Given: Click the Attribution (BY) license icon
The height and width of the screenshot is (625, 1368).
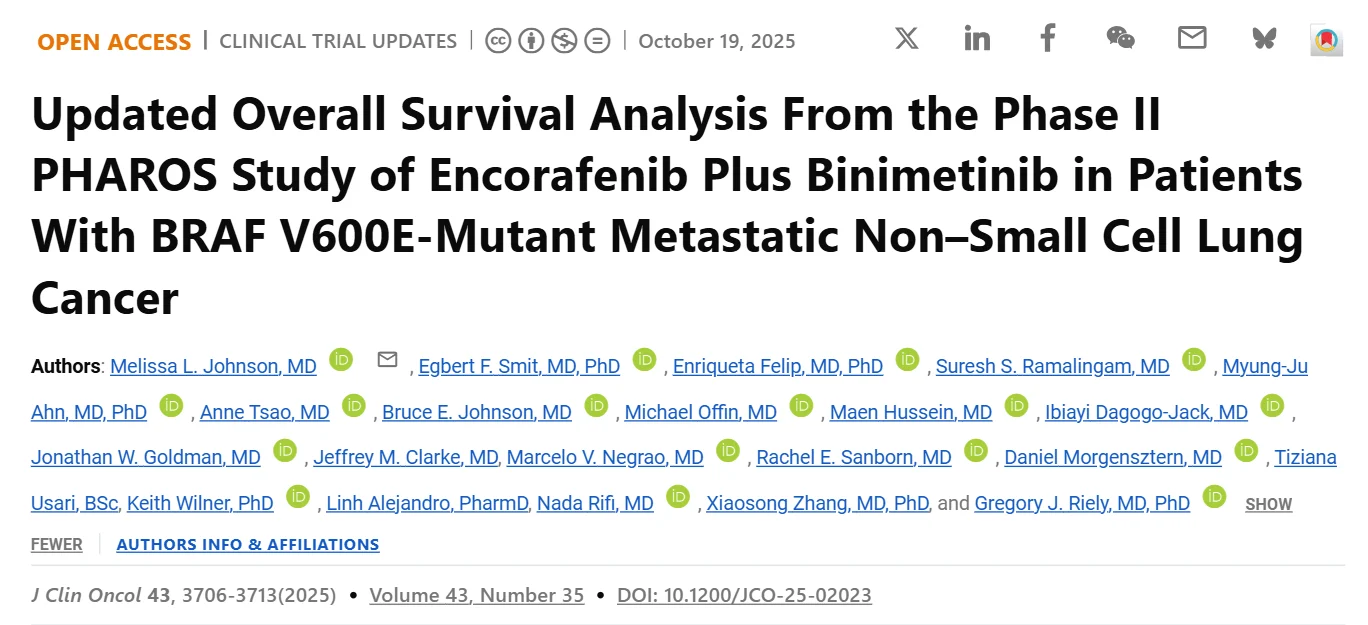Looking at the screenshot, I should click(530, 41).
